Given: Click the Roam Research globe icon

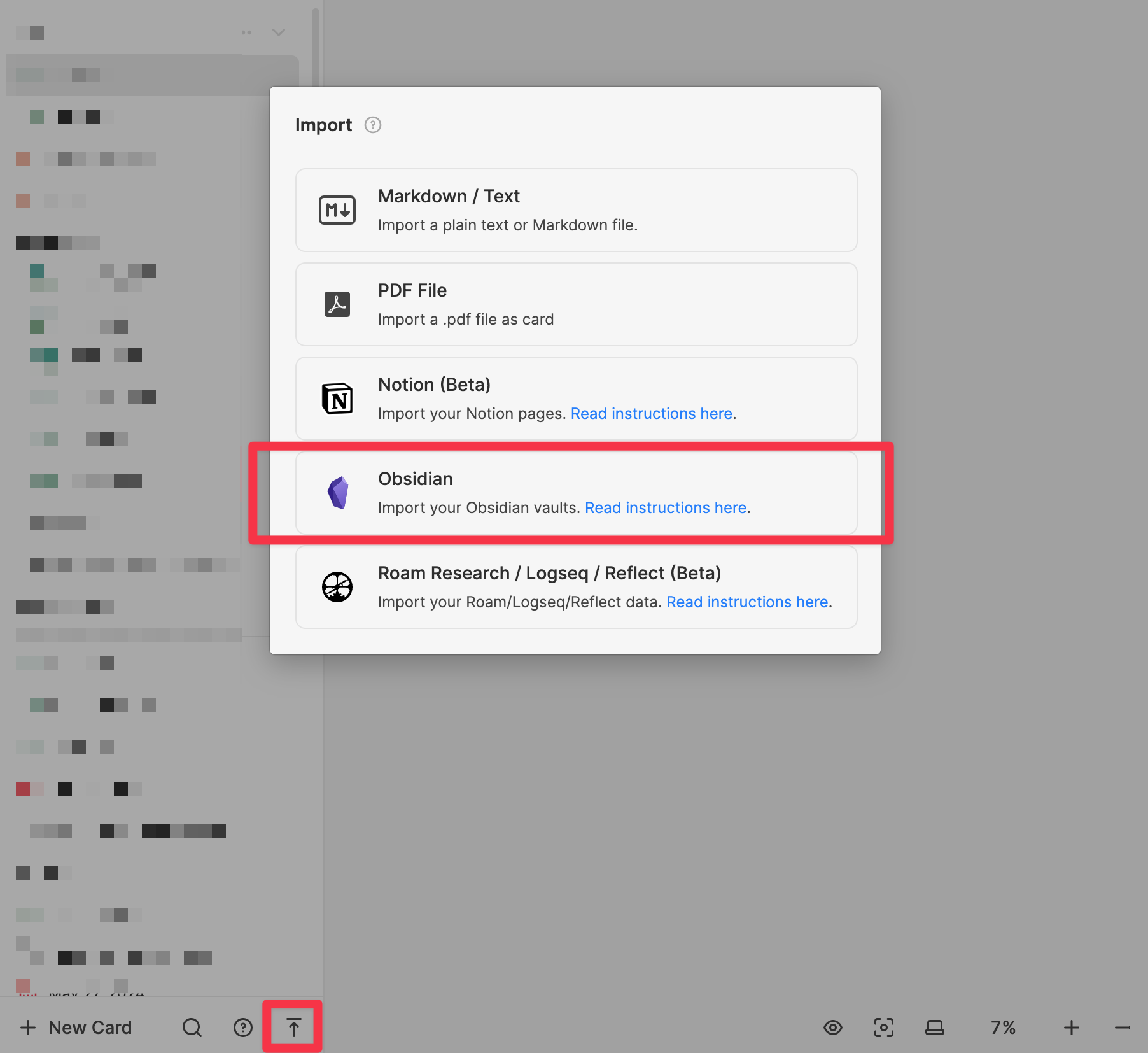Looking at the screenshot, I should pos(337,587).
